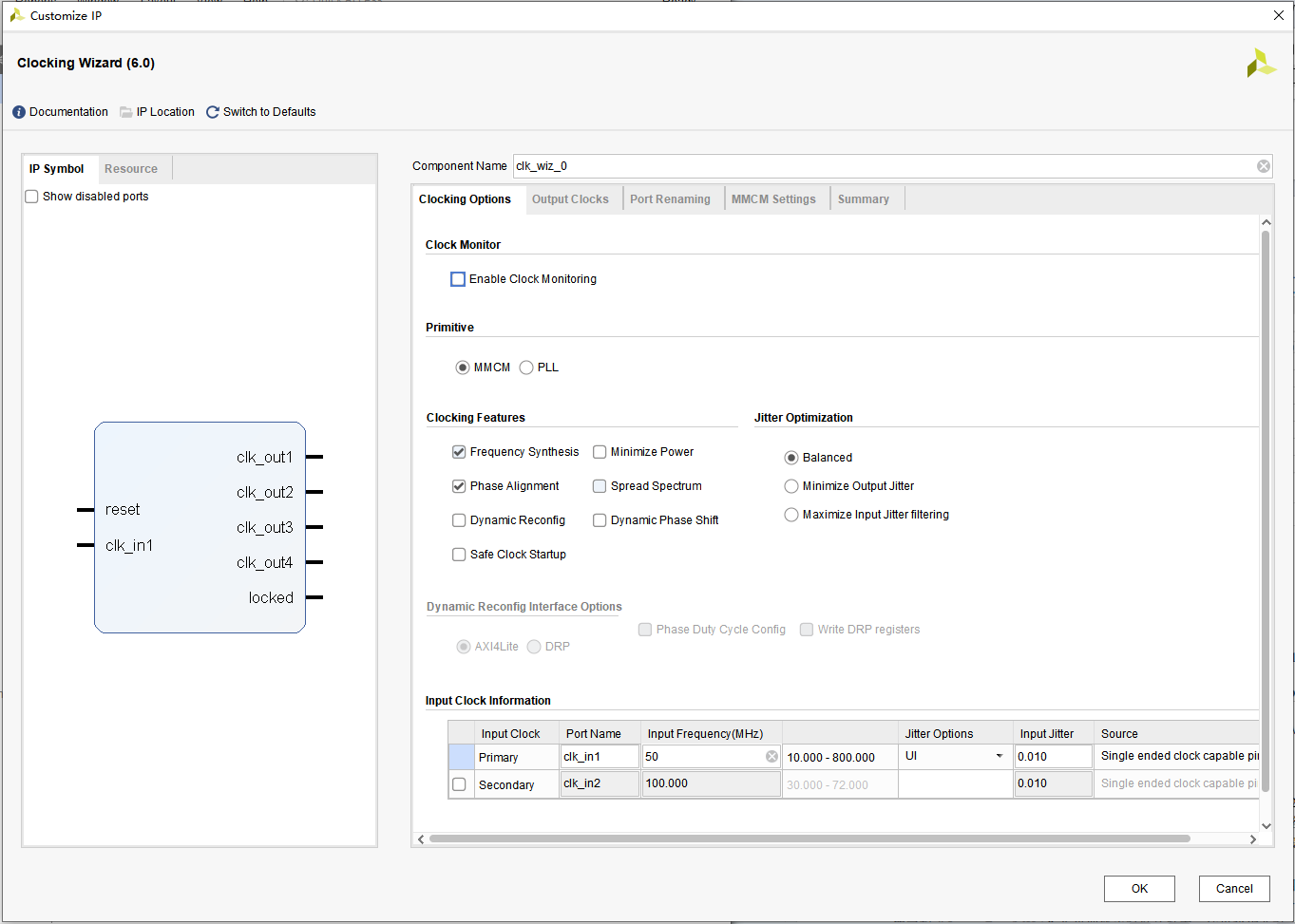This screenshot has height=924, width=1295.
Task: Go to the Summary tab
Action: 864,199
